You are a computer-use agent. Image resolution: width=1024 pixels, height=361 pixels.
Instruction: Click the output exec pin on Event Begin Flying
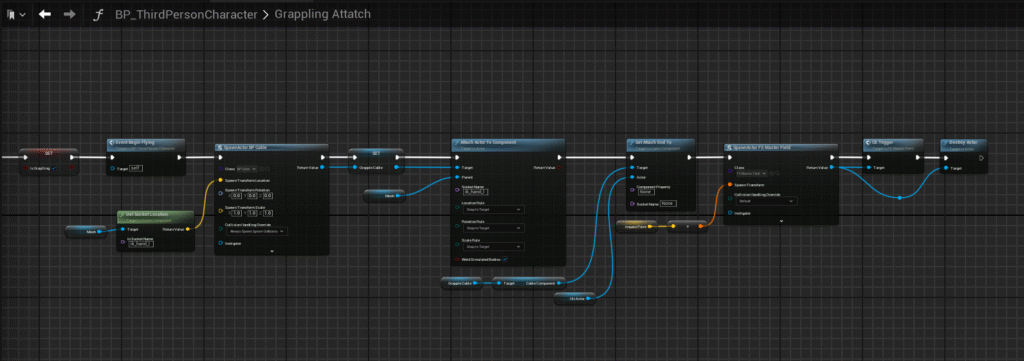(181, 157)
